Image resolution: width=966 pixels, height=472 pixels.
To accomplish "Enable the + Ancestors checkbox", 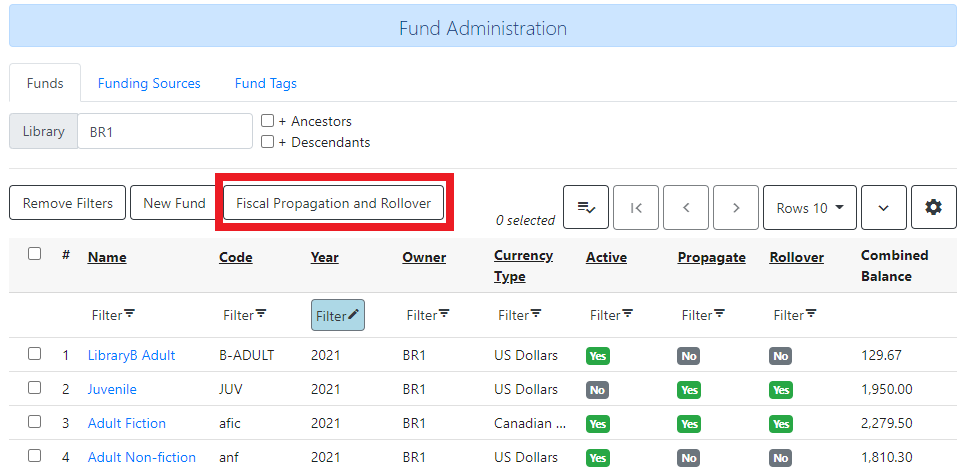I will 268,121.
